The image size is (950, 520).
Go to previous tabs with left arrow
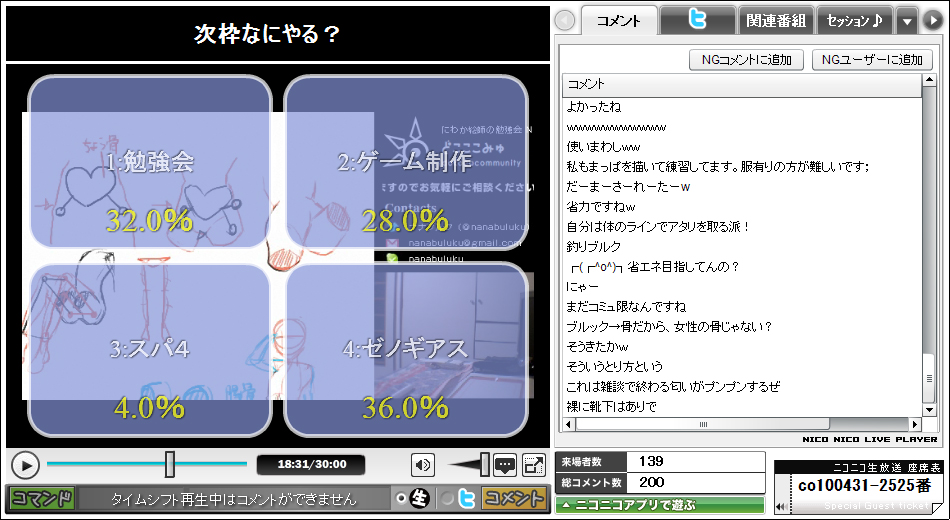[565, 21]
